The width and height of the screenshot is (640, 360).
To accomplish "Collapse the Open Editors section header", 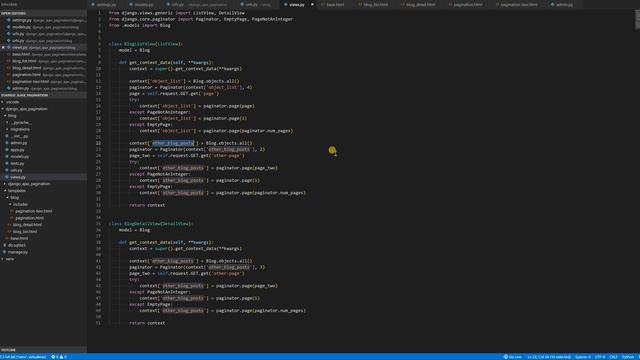I will [43, 13].
